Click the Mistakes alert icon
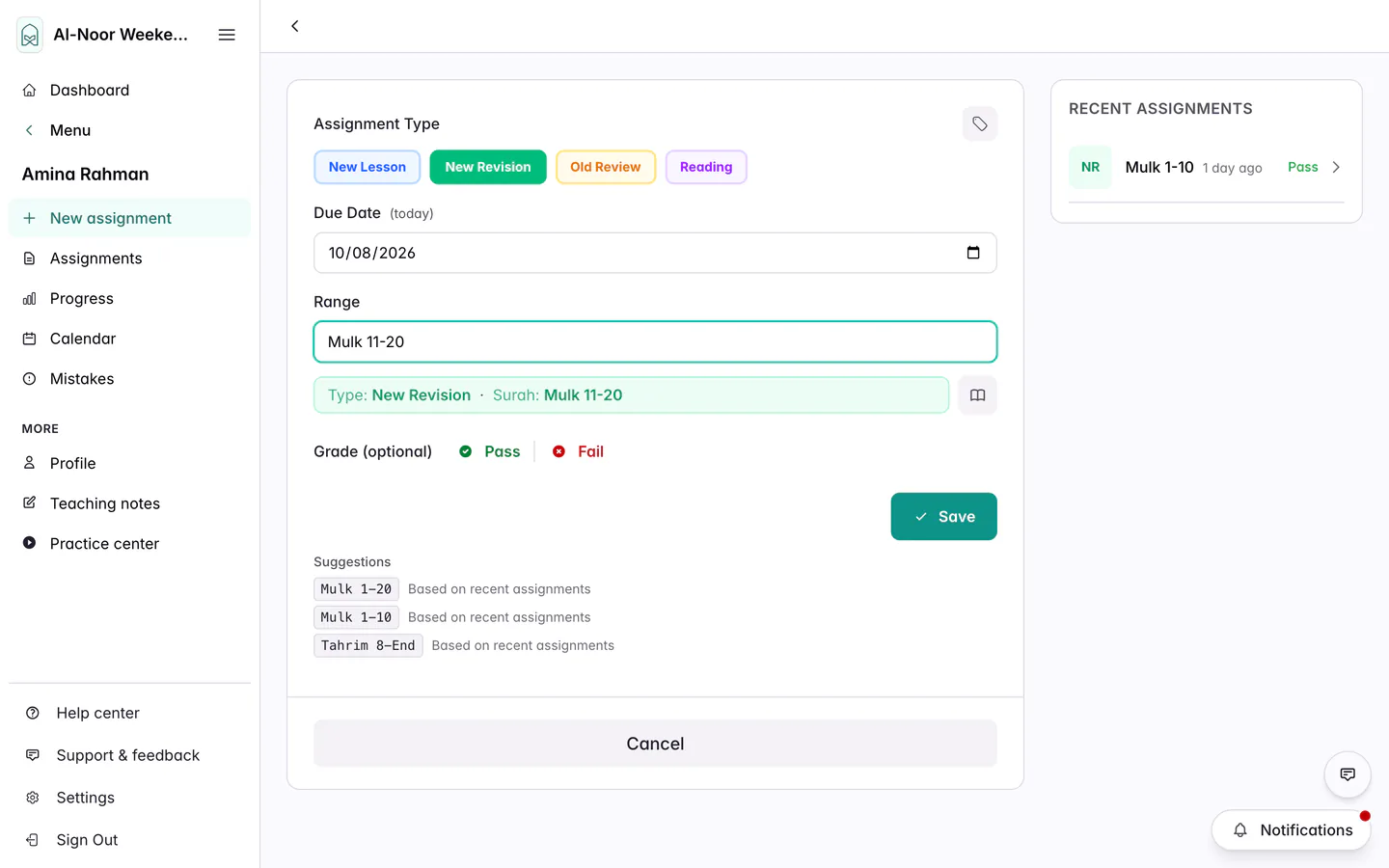This screenshot has height=868, width=1389. (x=30, y=379)
